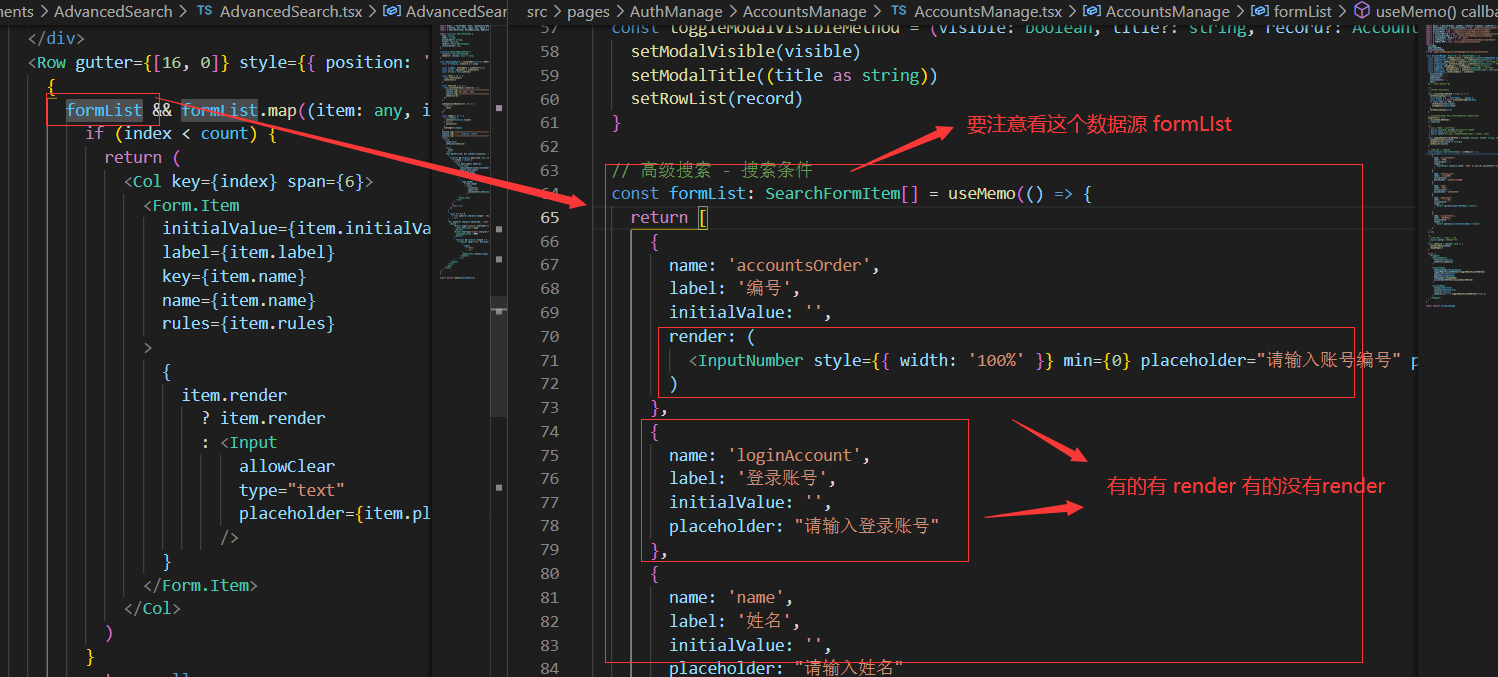
Task: Click rules={item.rules} attribute
Action: tap(248, 323)
